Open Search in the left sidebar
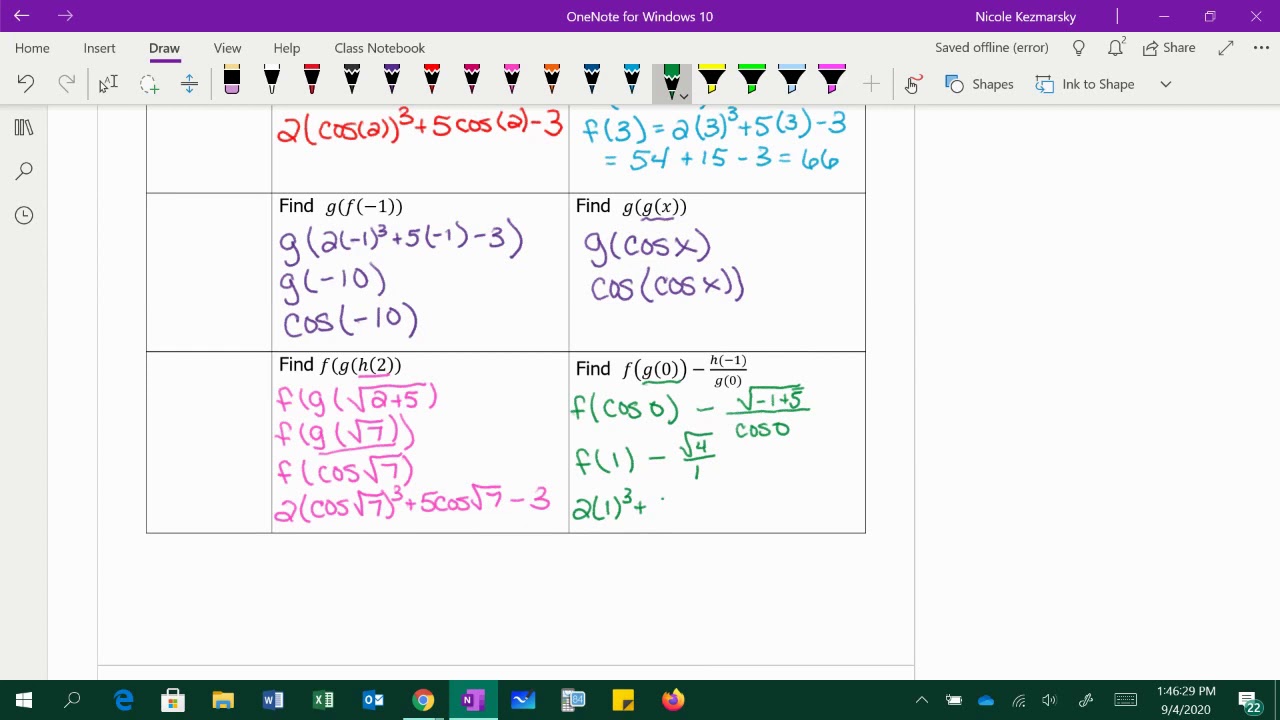Image resolution: width=1280 pixels, height=720 pixels. (x=24, y=171)
